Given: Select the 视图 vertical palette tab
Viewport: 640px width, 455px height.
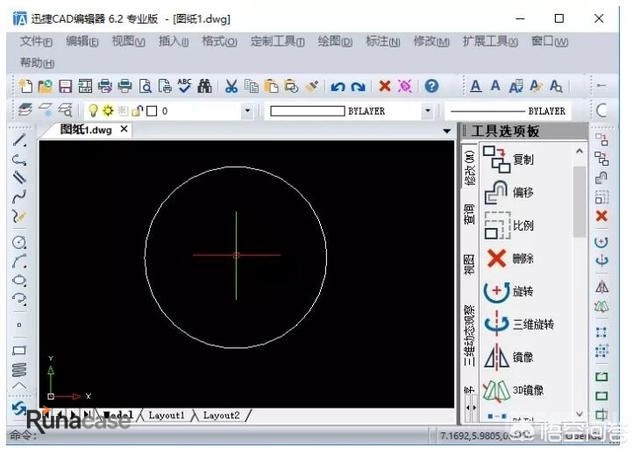Looking at the screenshot, I should click(x=470, y=264).
